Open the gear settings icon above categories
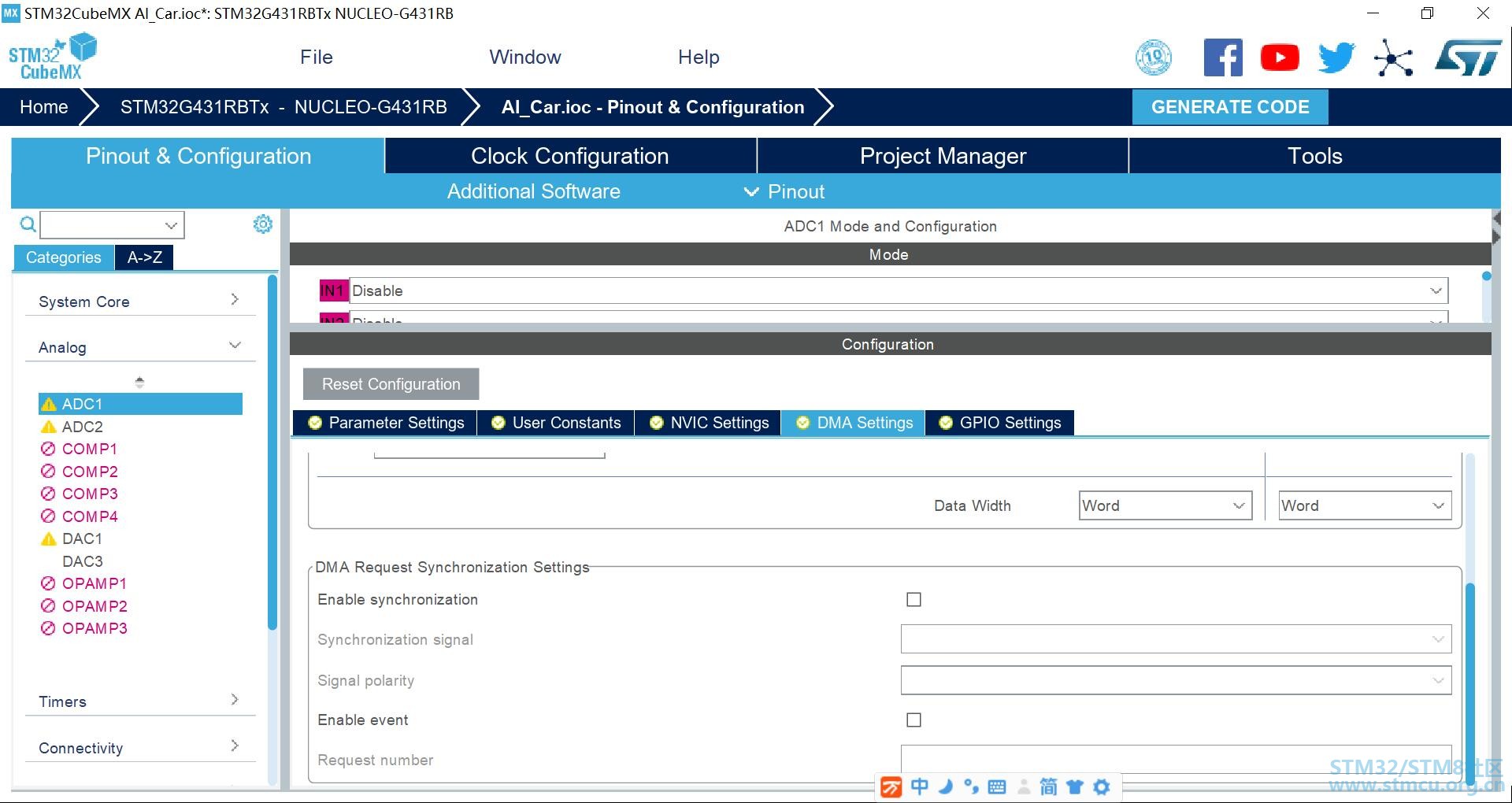 [x=263, y=224]
